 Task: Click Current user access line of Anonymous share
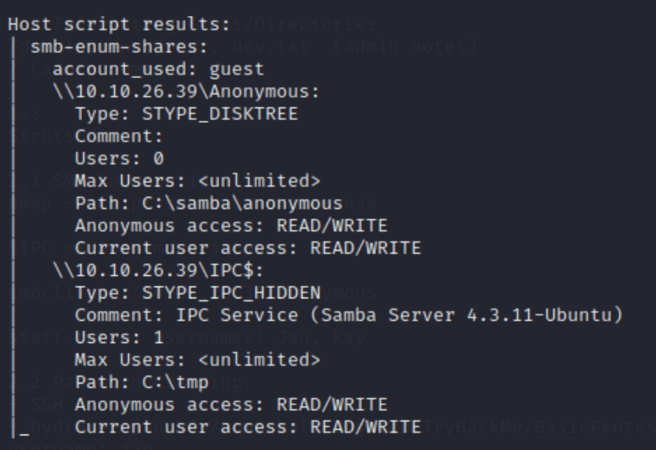pos(248,248)
